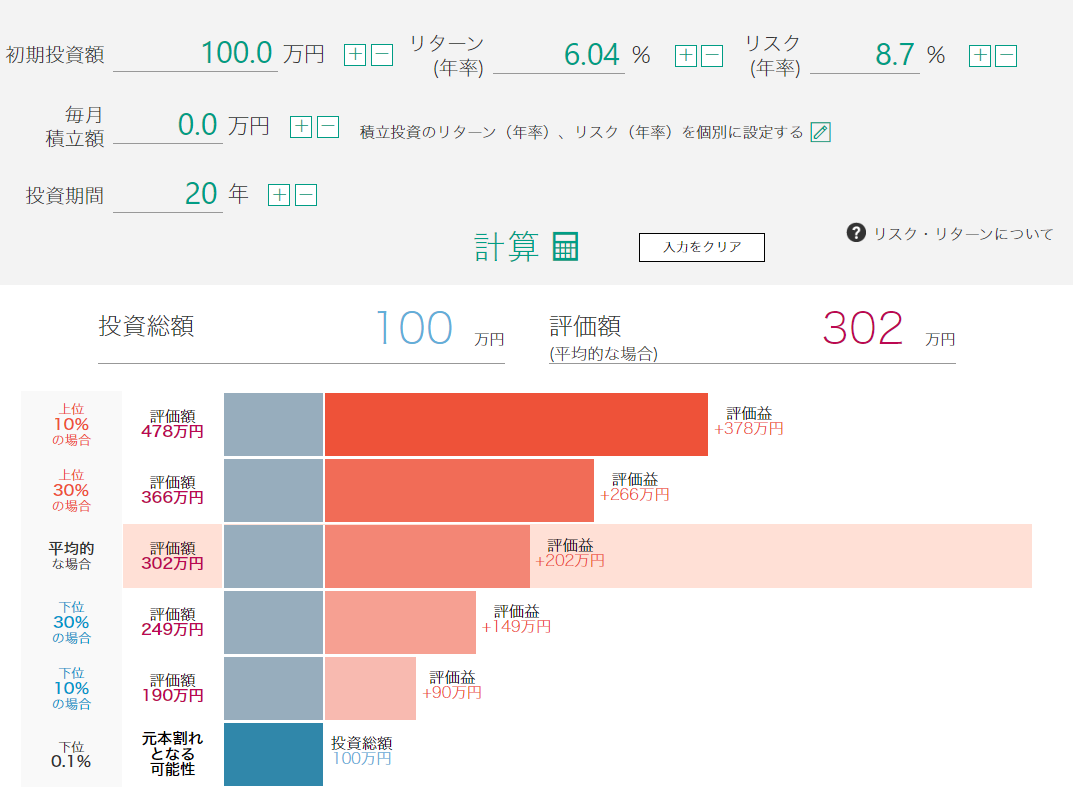Viewport: 1073px width, 800px height.
Task: Increase initial investment amount with plus
Action: [x=354, y=55]
